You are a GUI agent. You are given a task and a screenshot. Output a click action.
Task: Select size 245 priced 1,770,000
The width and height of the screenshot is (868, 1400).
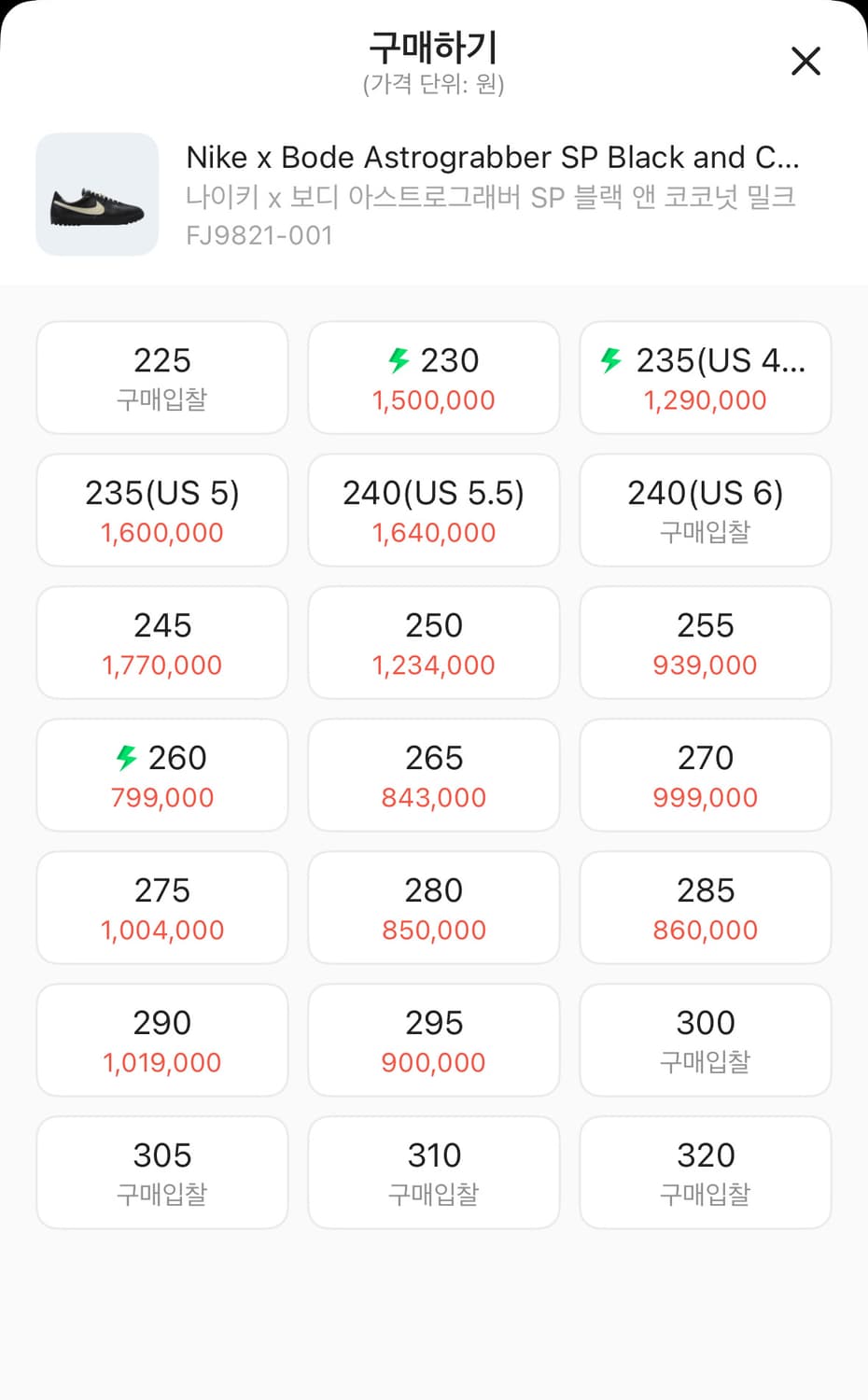[x=162, y=643]
